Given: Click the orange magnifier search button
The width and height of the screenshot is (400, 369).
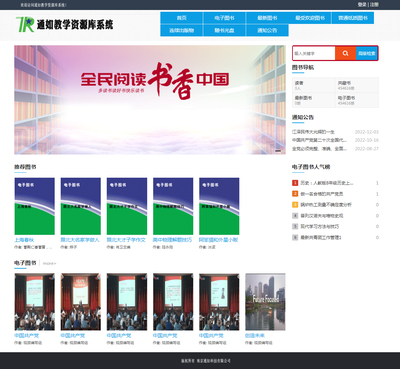Looking at the screenshot, I should (345, 53).
